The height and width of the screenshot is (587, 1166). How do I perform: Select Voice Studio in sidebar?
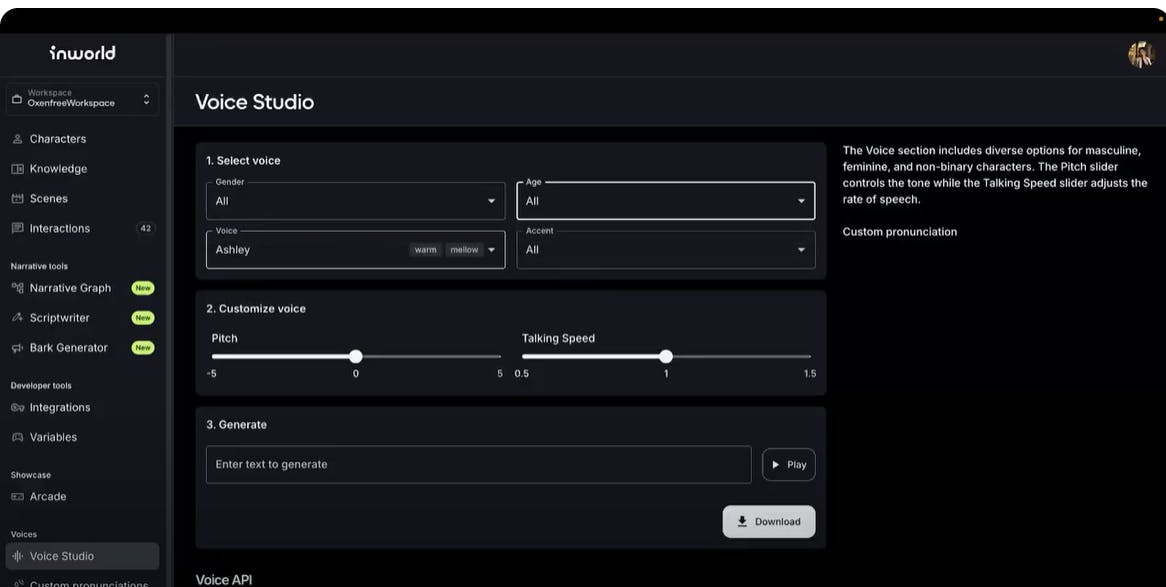[x=82, y=556]
